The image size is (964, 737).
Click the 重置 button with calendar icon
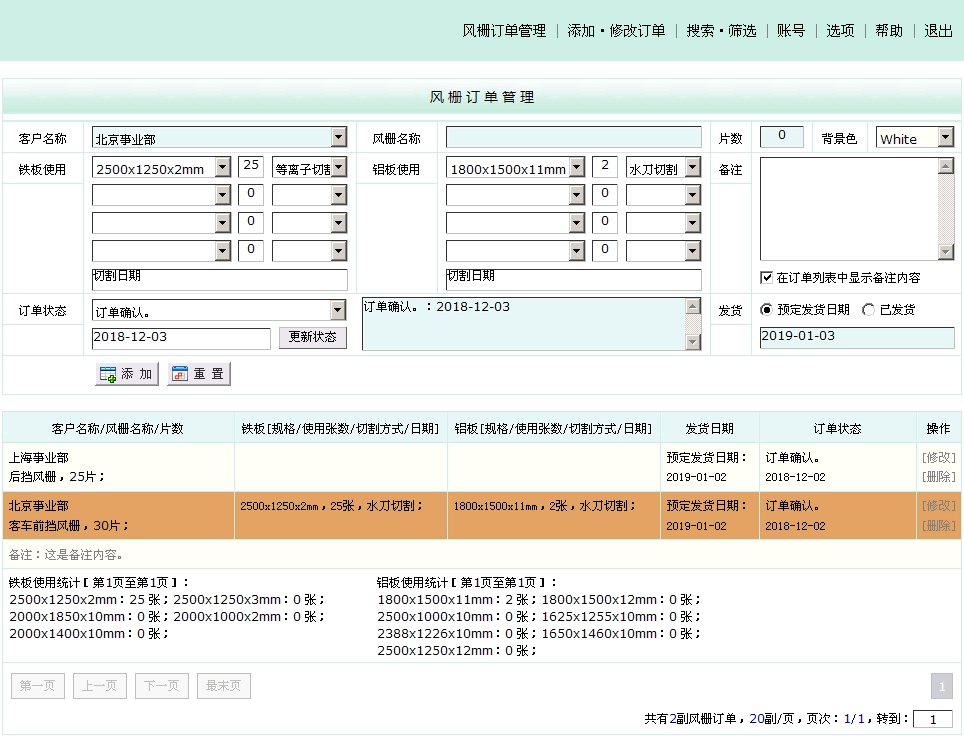[199, 374]
